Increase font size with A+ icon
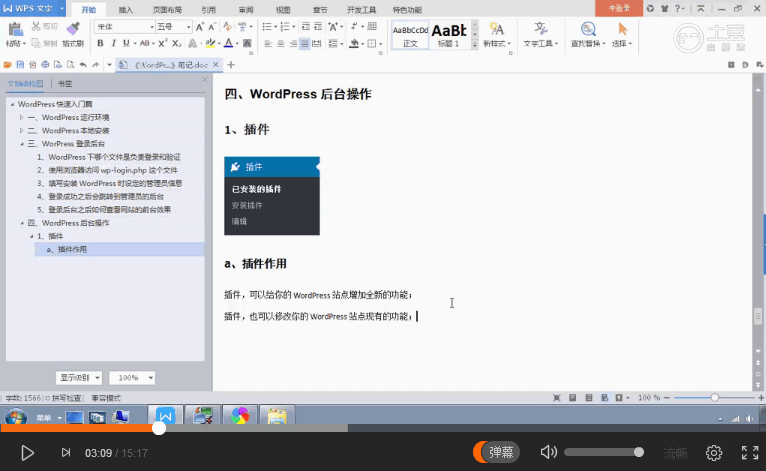Image resolution: width=766 pixels, height=471 pixels. click(x=199, y=27)
